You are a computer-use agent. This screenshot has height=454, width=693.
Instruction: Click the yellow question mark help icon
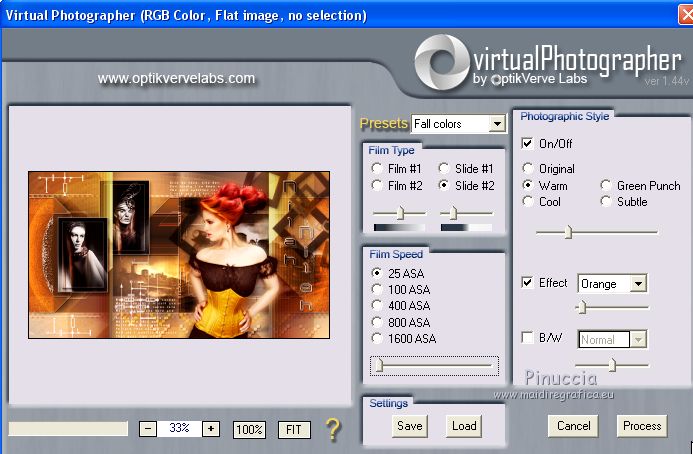pyautogui.click(x=333, y=429)
